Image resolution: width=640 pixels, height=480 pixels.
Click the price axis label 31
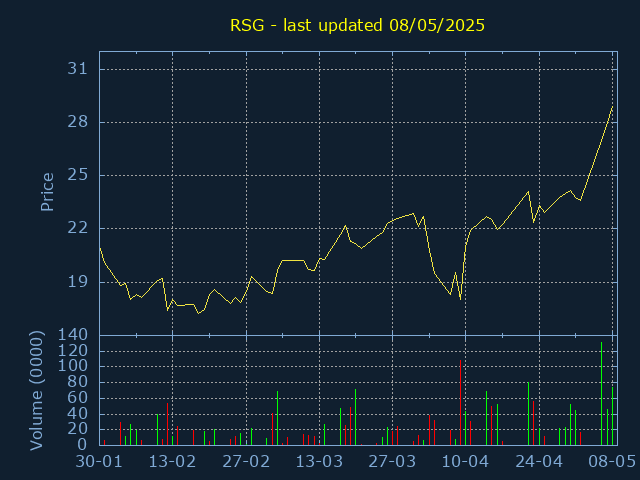[x=78, y=69]
